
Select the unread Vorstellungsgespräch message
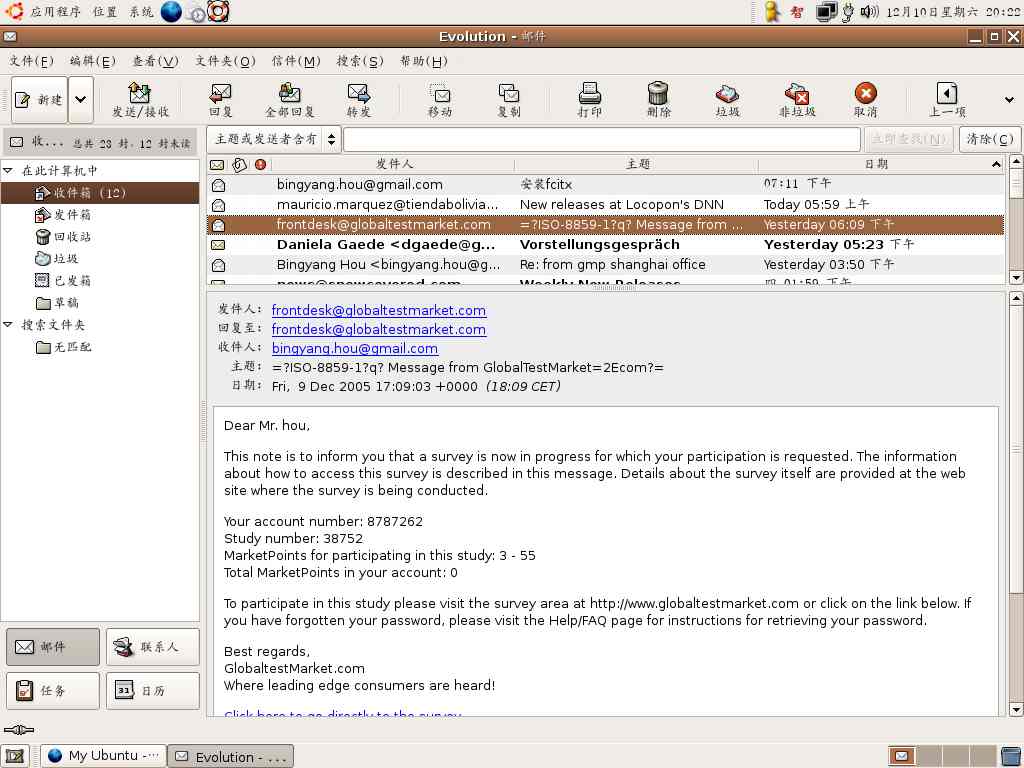tap(606, 244)
